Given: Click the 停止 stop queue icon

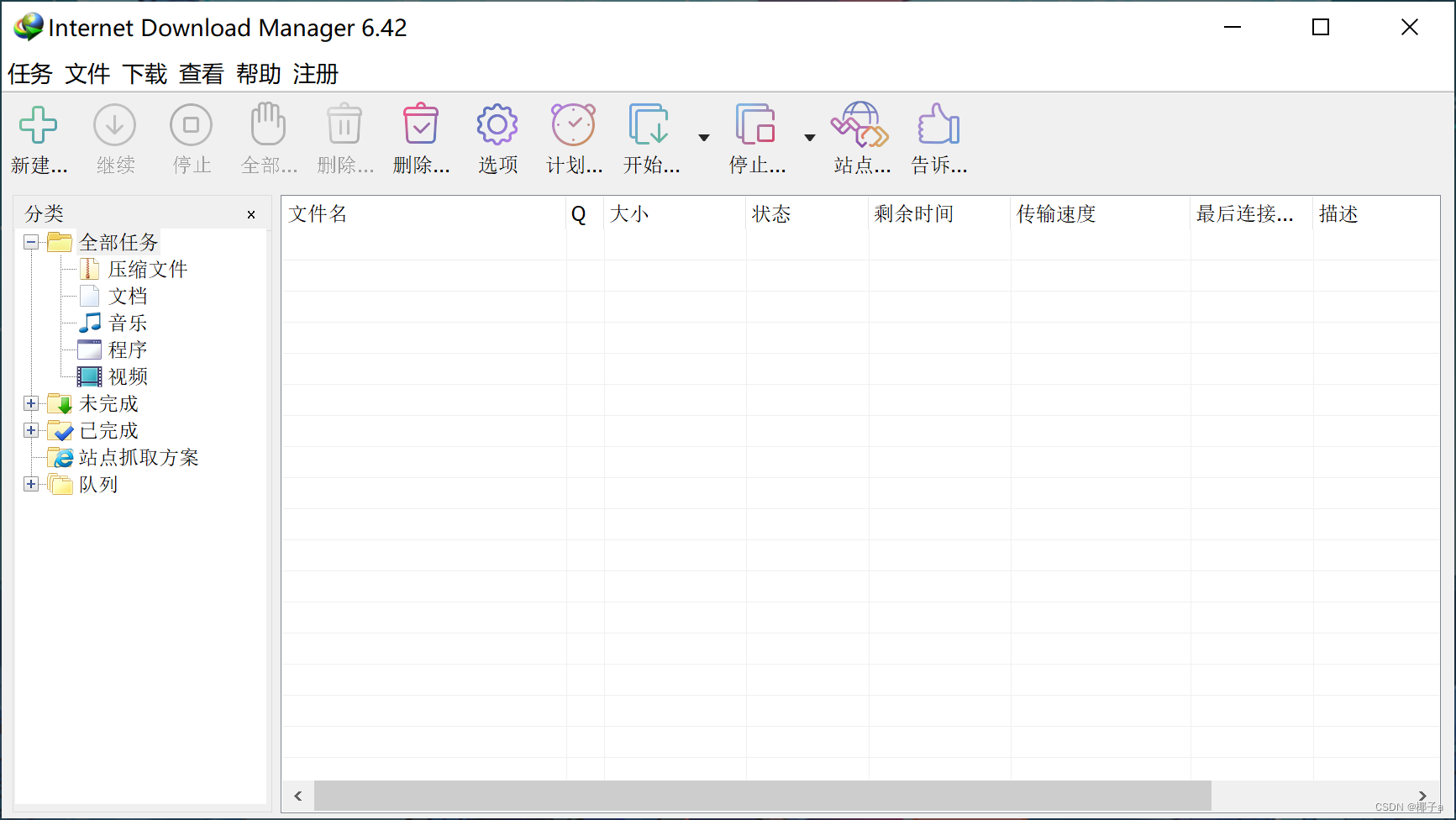Looking at the screenshot, I should click(755, 124).
